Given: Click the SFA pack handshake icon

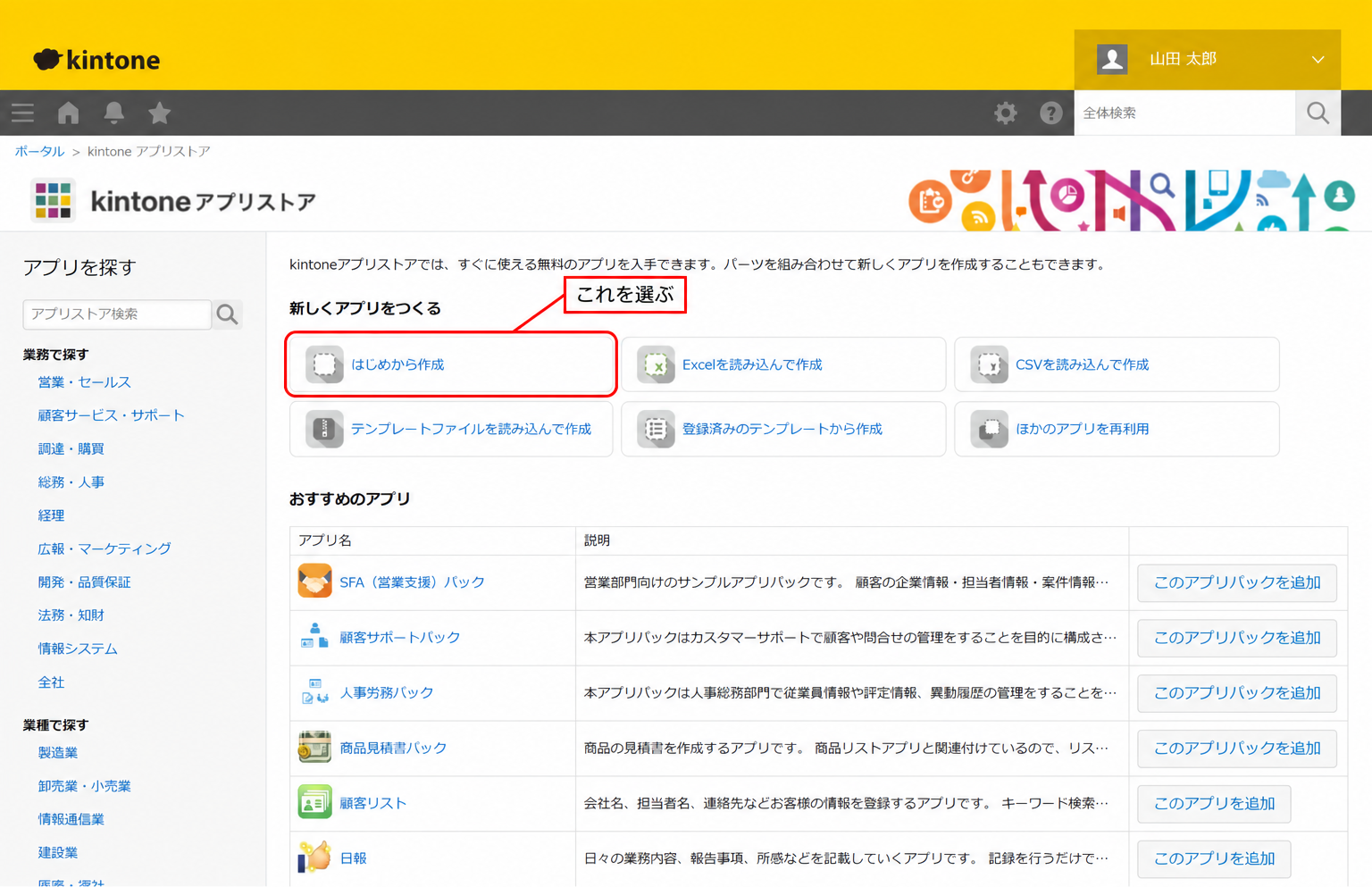Looking at the screenshot, I should click(x=314, y=582).
